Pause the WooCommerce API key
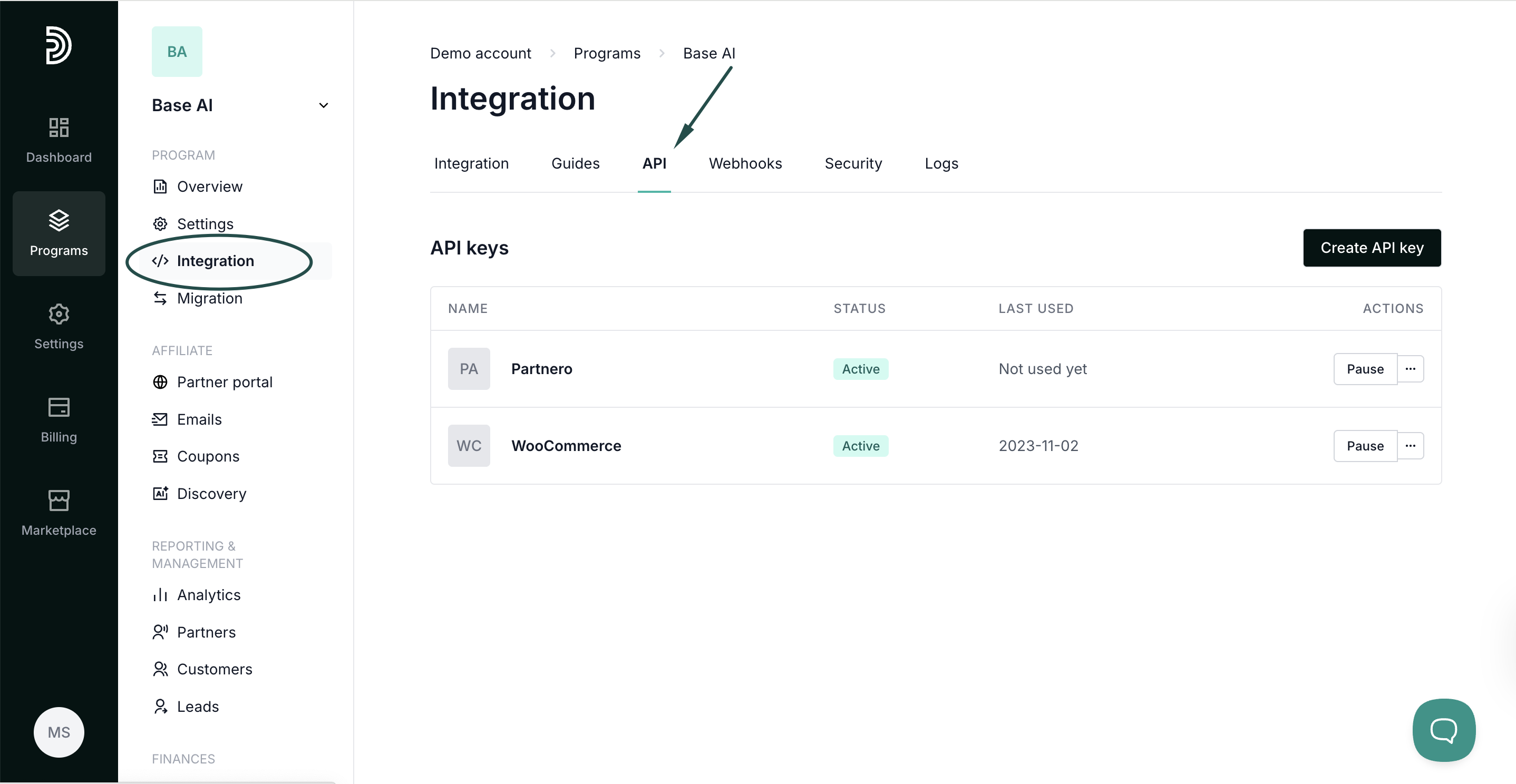Screen dimensions: 1516x784 coord(1365,446)
